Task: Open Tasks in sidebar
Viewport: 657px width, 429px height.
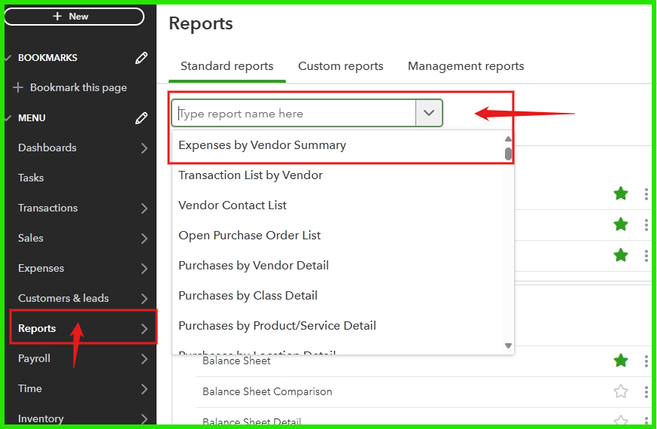Action: pos(31,178)
